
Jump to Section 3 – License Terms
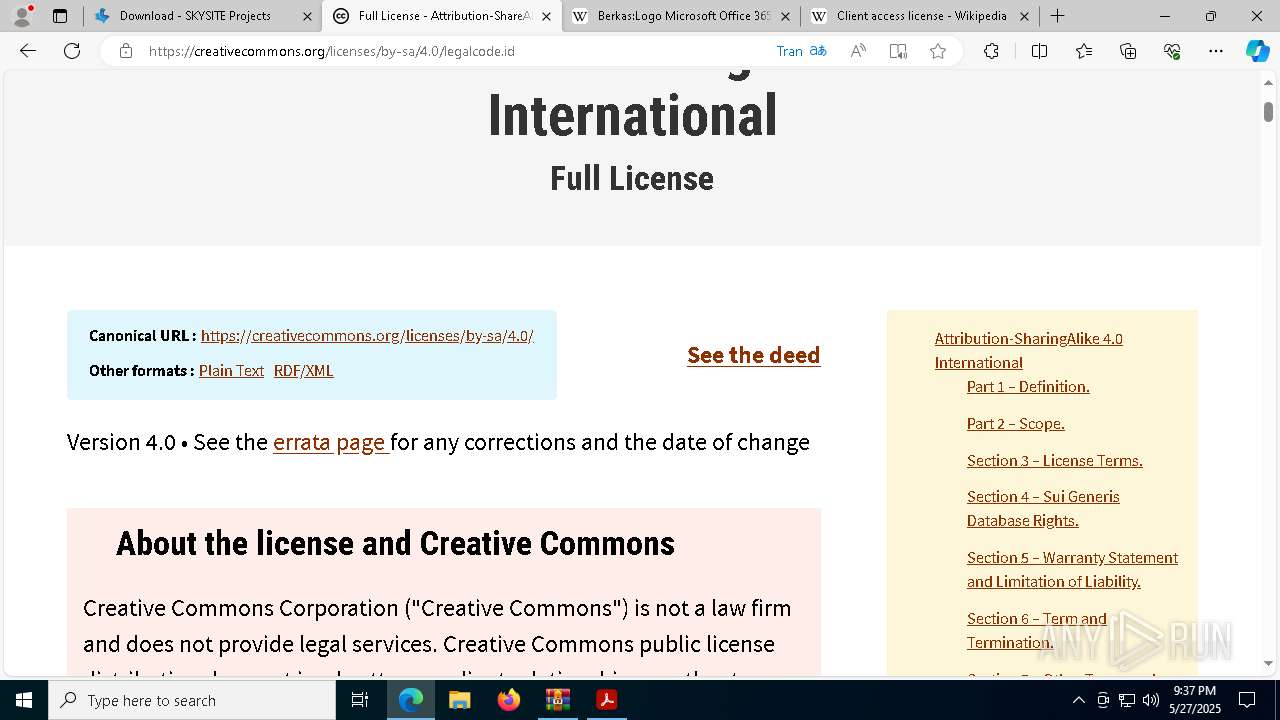[1054, 461]
